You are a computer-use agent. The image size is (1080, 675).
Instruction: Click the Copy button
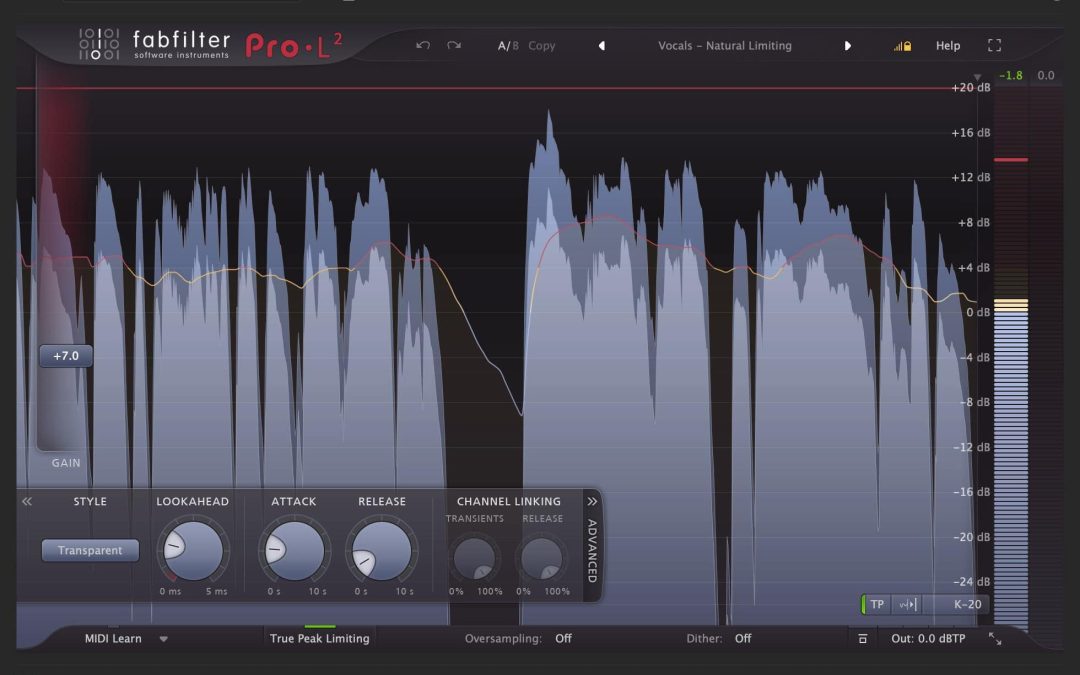coord(542,46)
